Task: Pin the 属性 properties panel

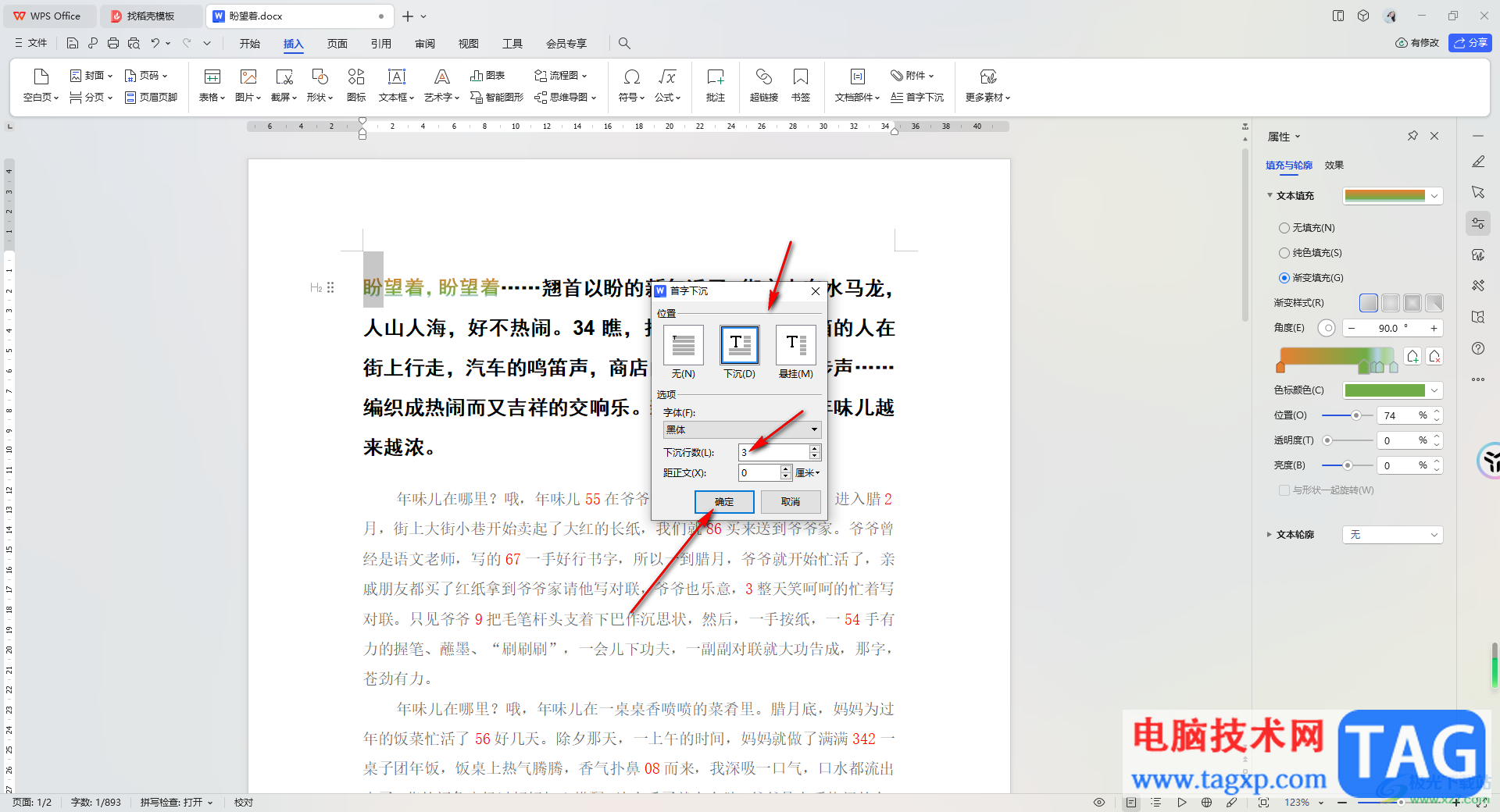Action: click(x=1412, y=136)
